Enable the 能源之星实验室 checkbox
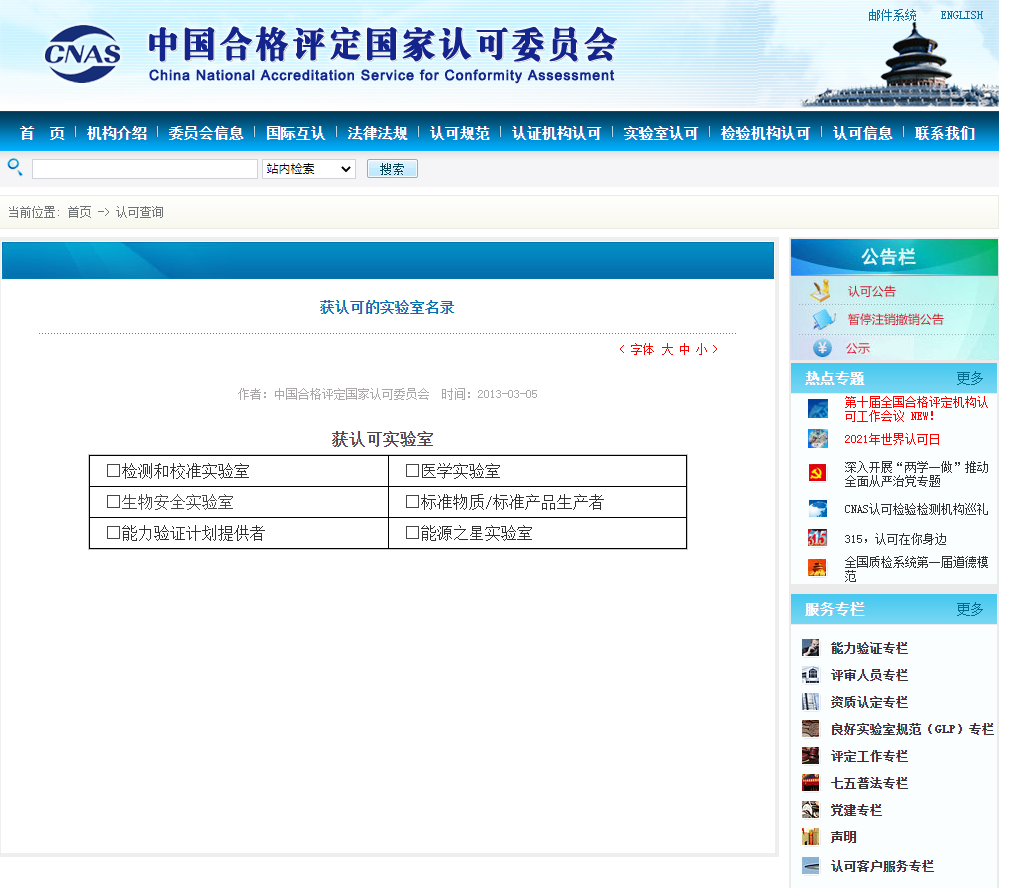Image resolution: width=1012 pixels, height=888 pixels. click(409, 533)
